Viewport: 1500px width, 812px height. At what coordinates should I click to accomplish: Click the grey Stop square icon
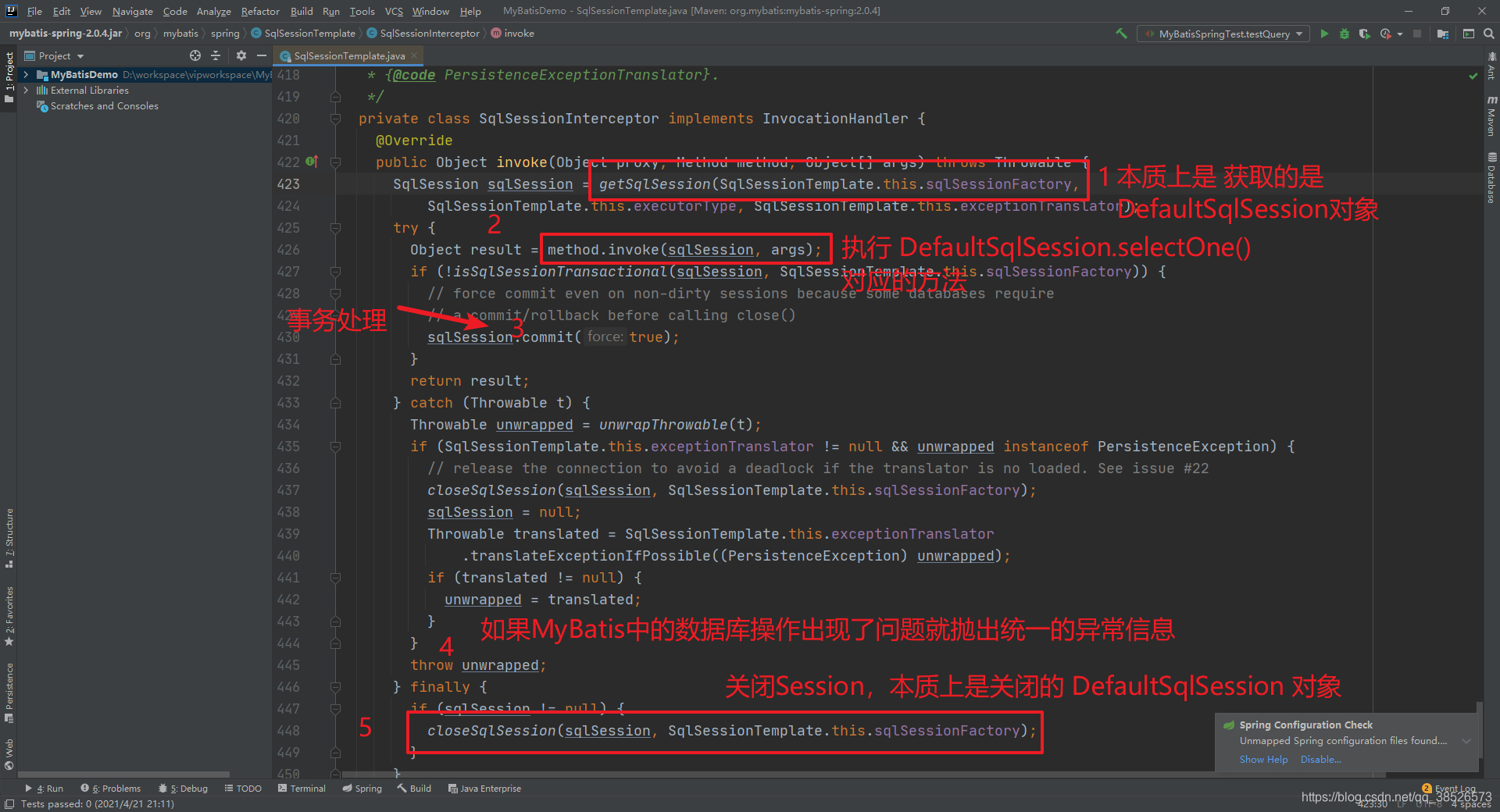pyautogui.click(x=1417, y=34)
